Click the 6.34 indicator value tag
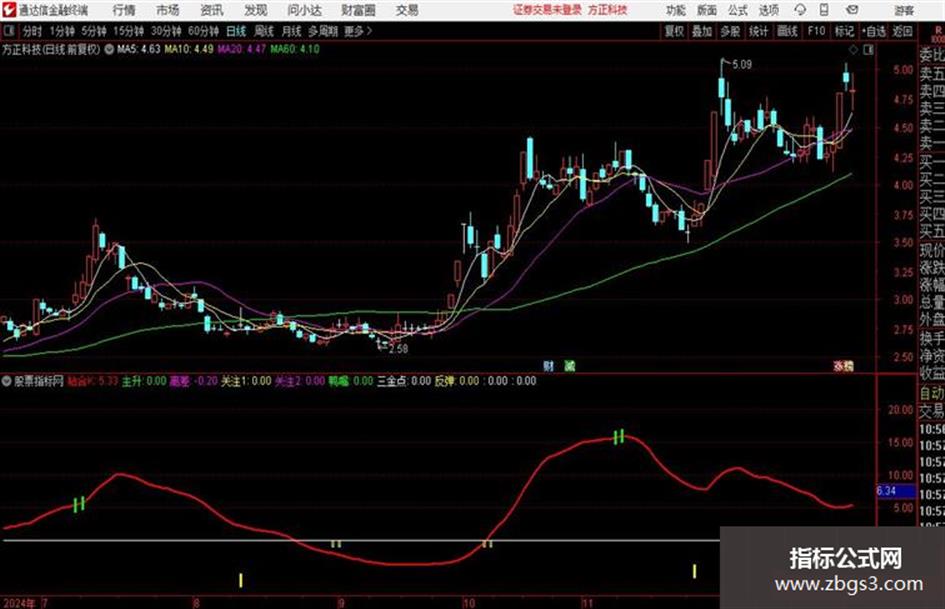 click(x=895, y=491)
